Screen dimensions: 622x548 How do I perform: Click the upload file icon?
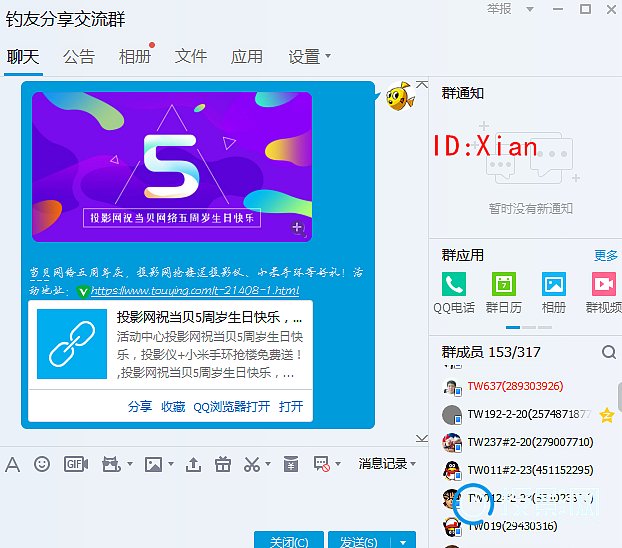pyautogui.click(x=193, y=464)
